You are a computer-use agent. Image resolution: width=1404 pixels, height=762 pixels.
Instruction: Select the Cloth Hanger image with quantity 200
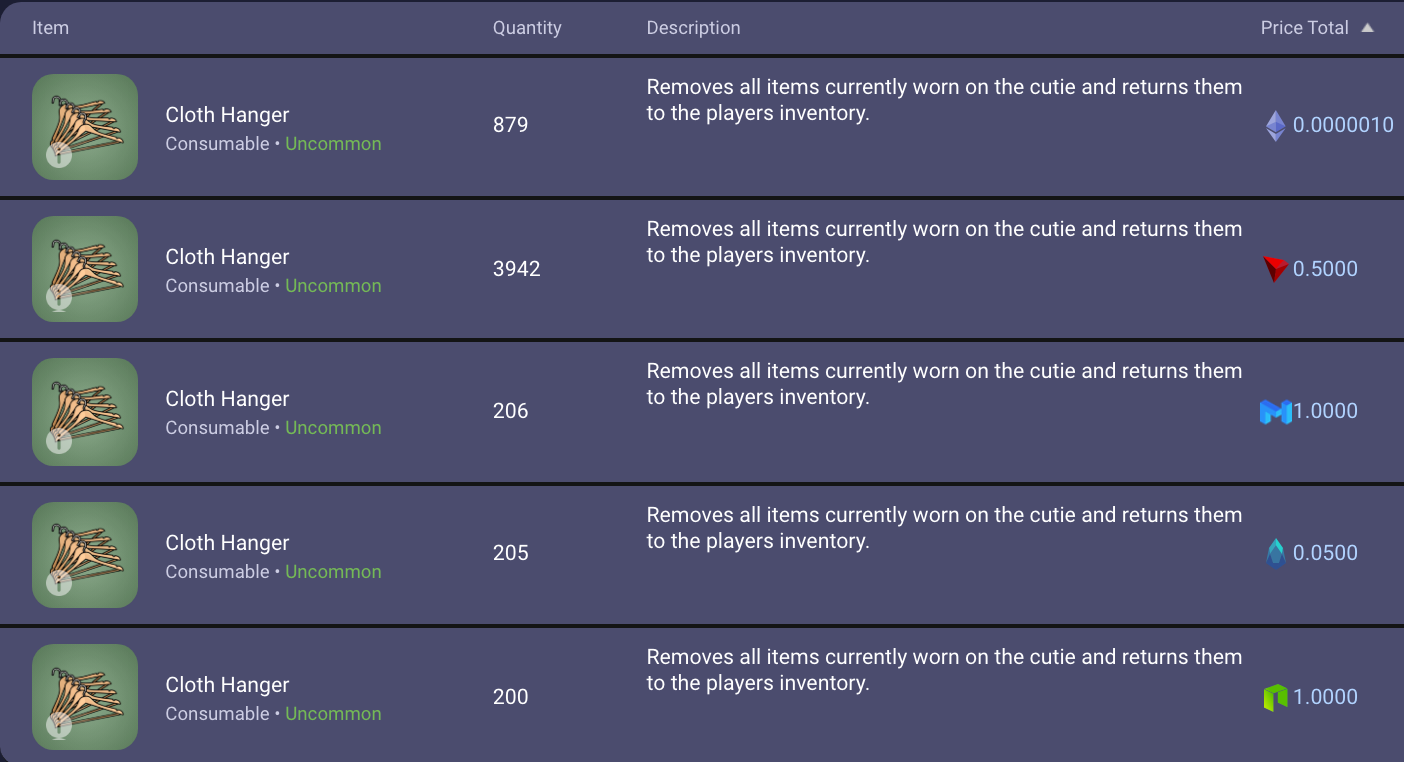coord(85,697)
